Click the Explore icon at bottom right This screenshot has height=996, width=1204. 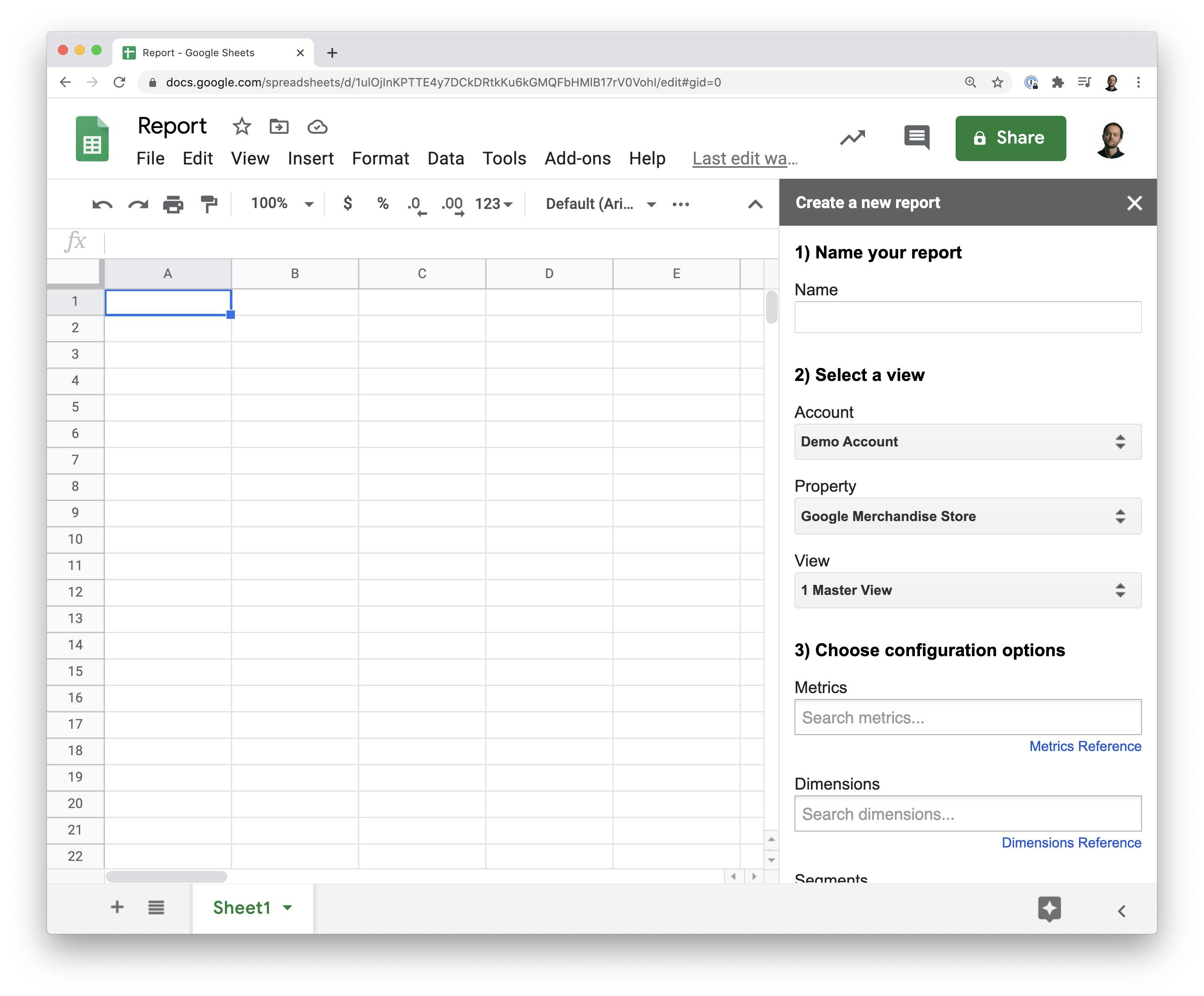tap(1049, 909)
